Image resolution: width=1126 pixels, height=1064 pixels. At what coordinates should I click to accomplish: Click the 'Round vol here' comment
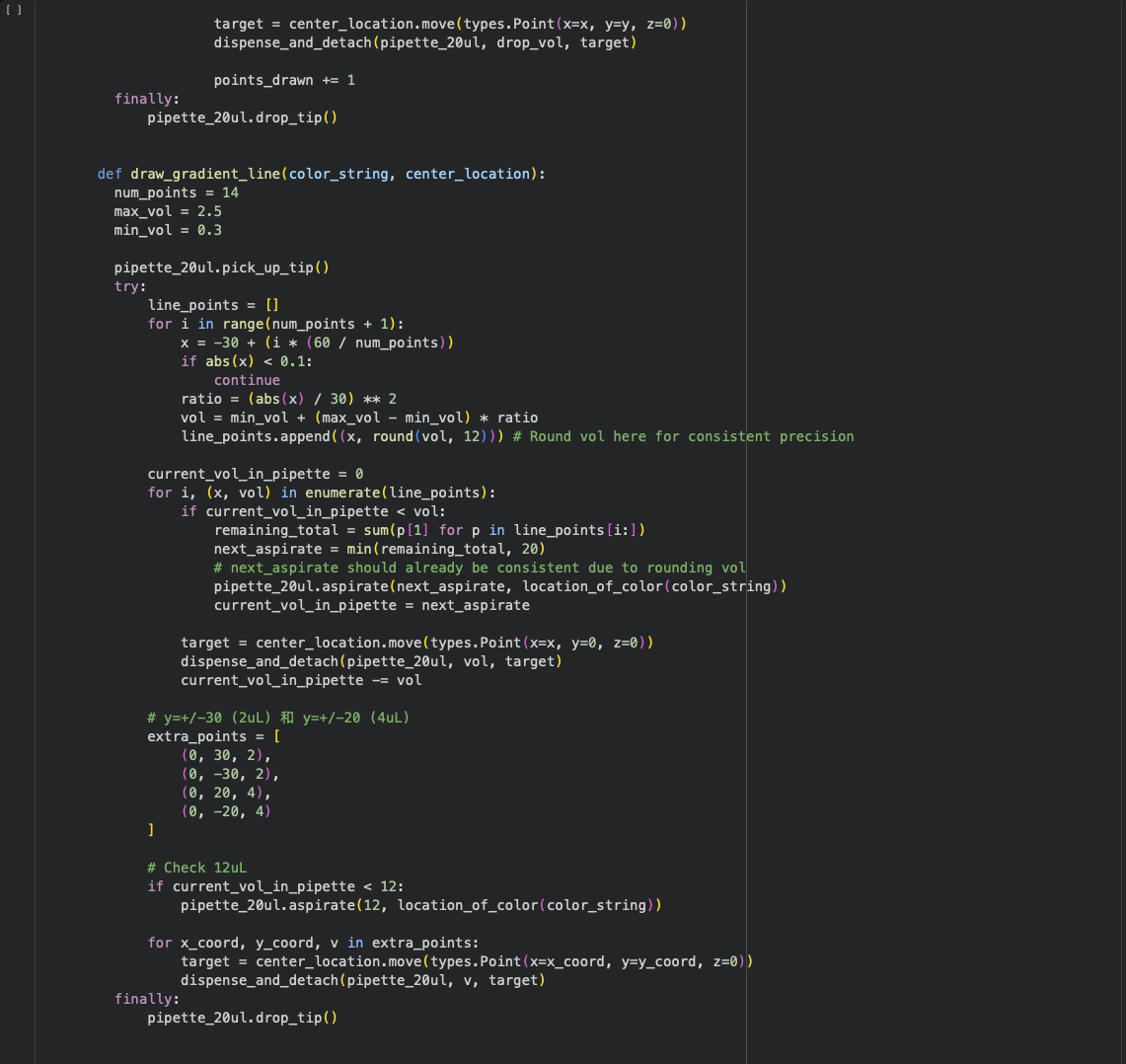(683, 436)
